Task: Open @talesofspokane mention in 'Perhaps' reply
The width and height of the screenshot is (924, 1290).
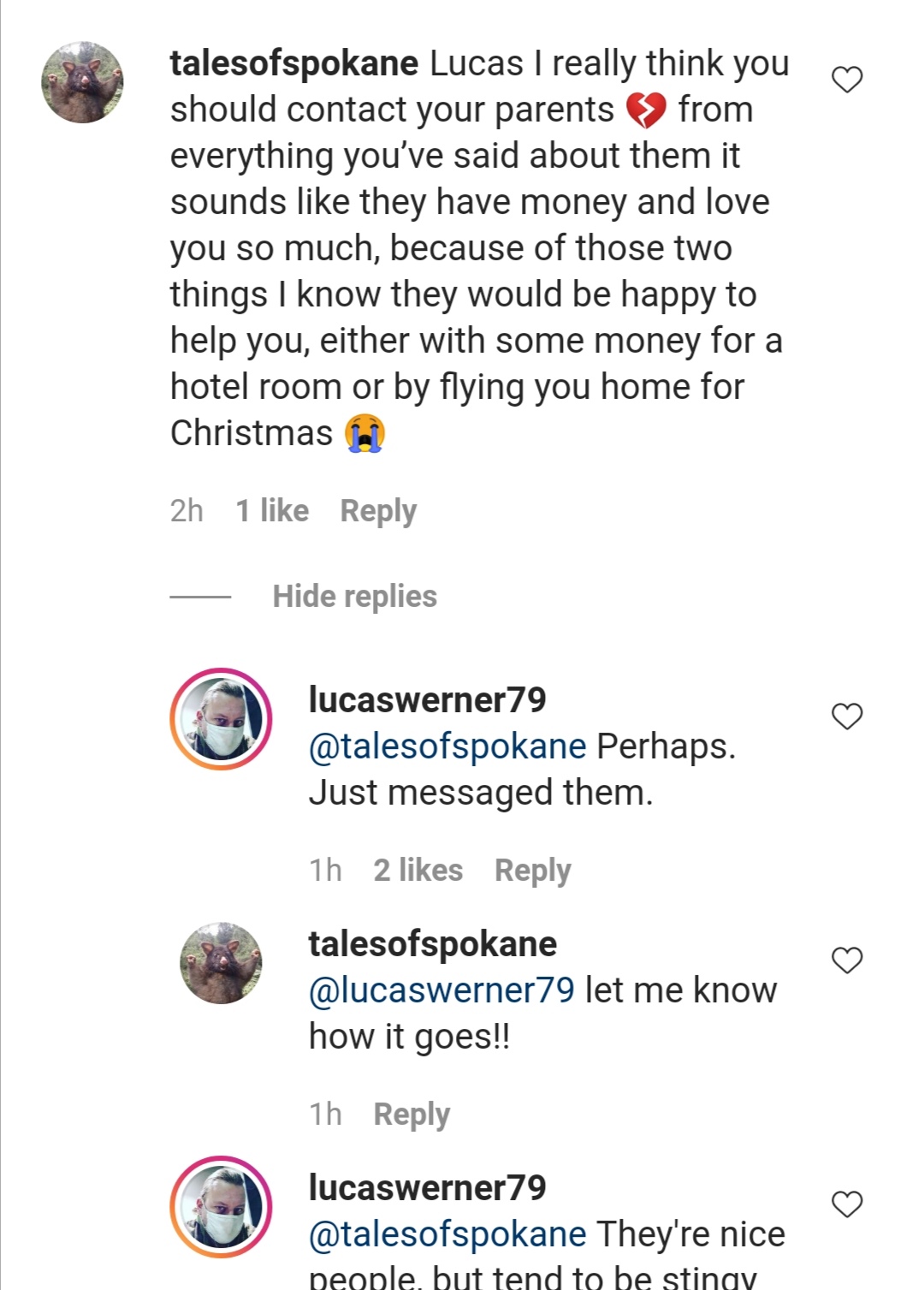Action: 447,747
